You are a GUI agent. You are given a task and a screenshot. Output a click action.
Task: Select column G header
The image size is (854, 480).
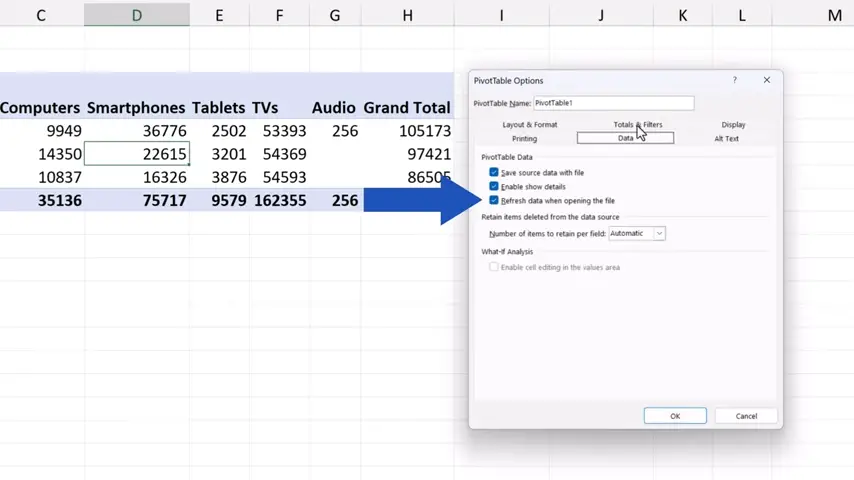(334, 15)
